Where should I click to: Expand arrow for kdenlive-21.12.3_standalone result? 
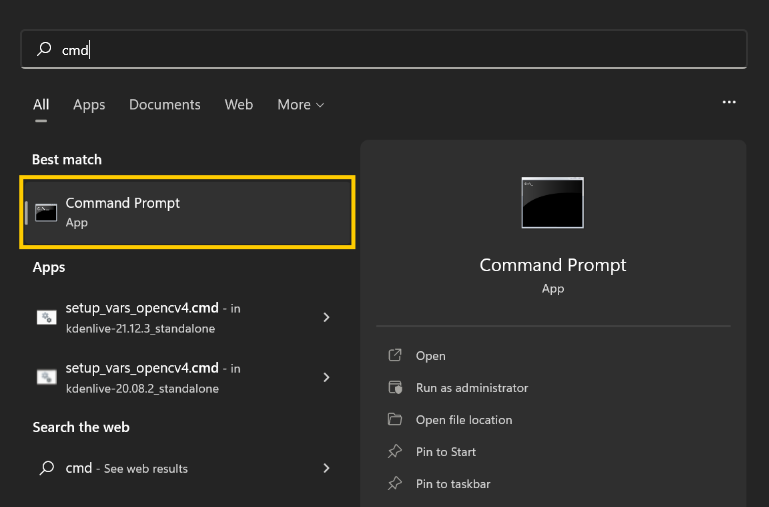pyautogui.click(x=327, y=318)
